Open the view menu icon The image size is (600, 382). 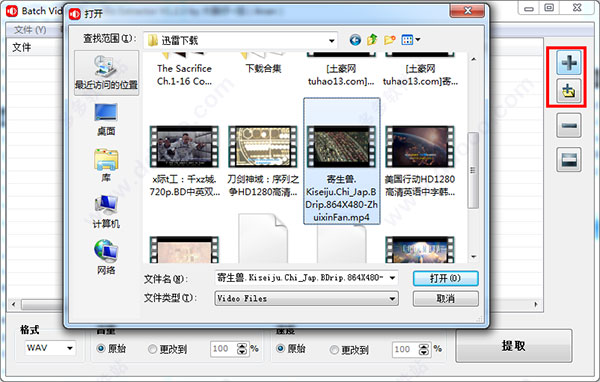[411, 39]
